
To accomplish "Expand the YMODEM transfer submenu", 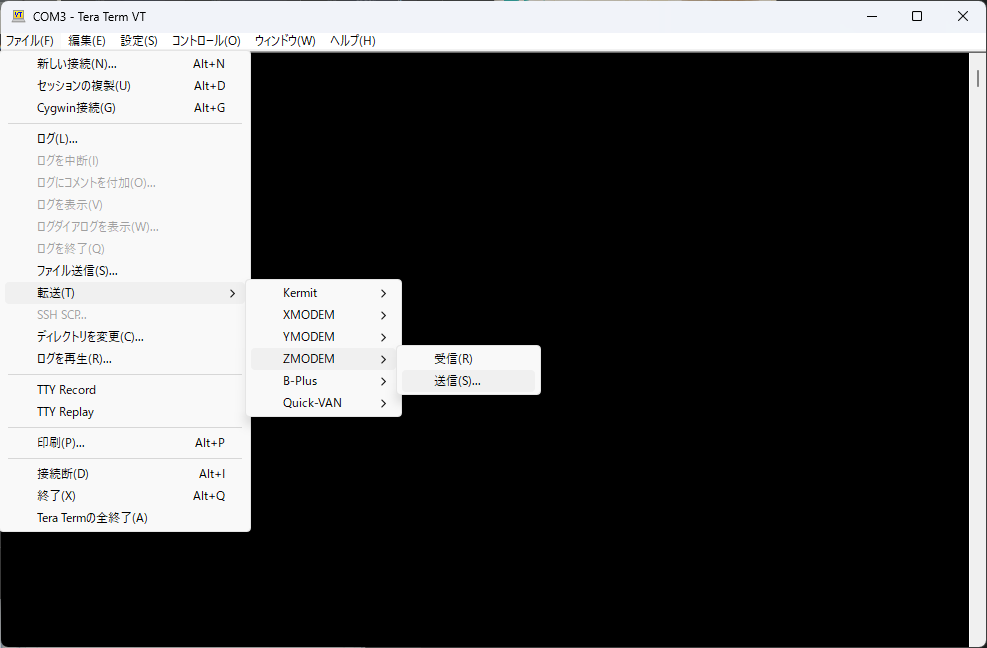I will coord(324,337).
